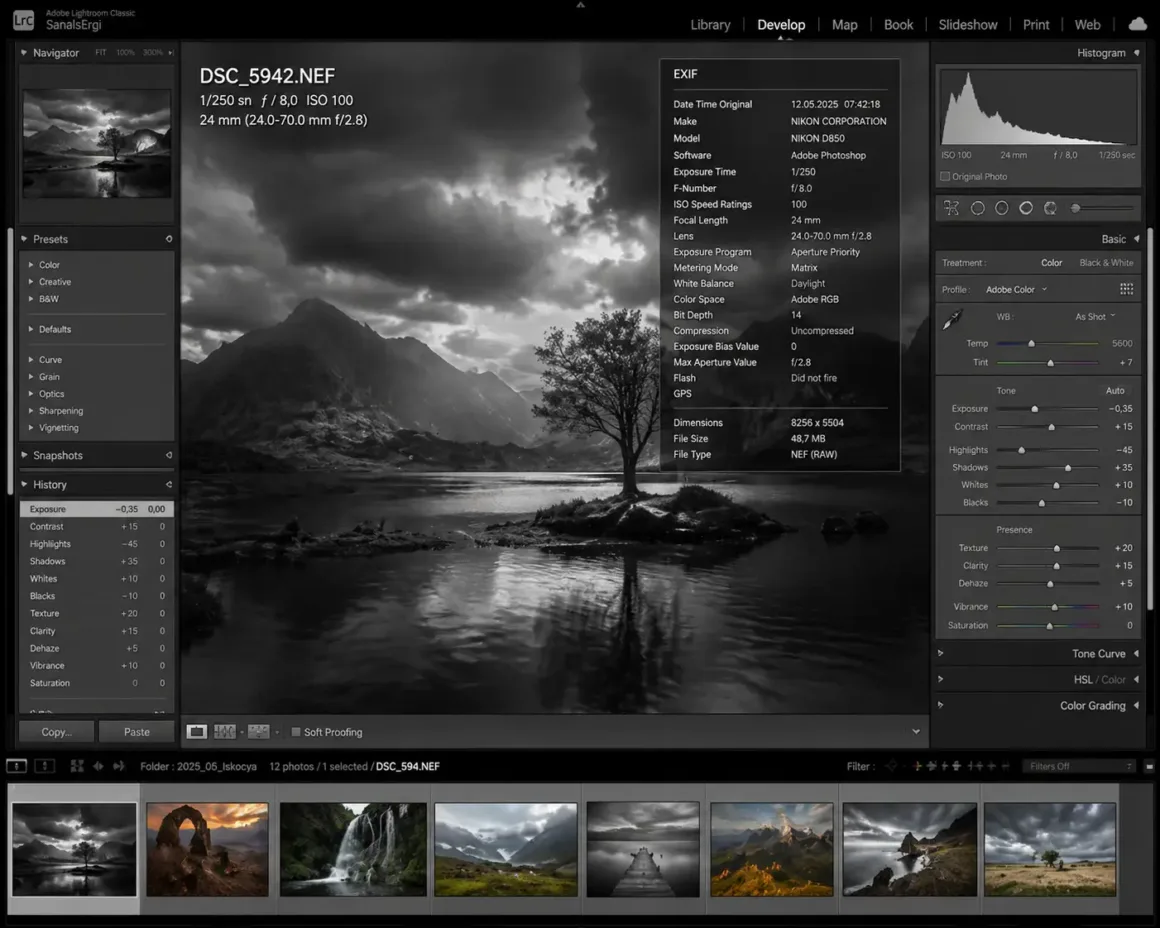Open the Filters Off dropdown
The width and height of the screenshot is (1160, 928).
pyautogui.click(x=1078, y=766)
